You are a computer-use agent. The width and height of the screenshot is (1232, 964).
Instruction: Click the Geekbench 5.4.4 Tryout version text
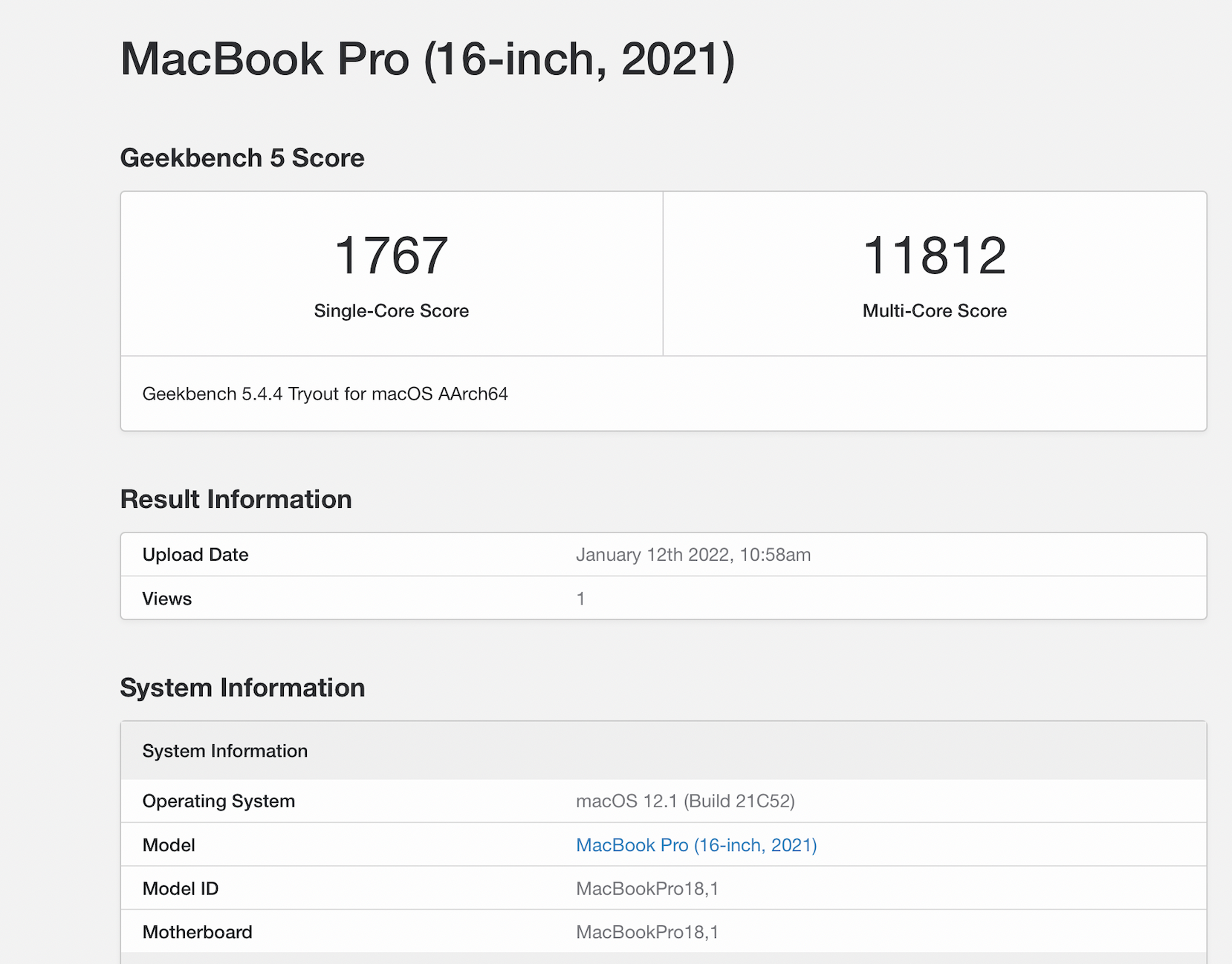(x=325, y=394)
